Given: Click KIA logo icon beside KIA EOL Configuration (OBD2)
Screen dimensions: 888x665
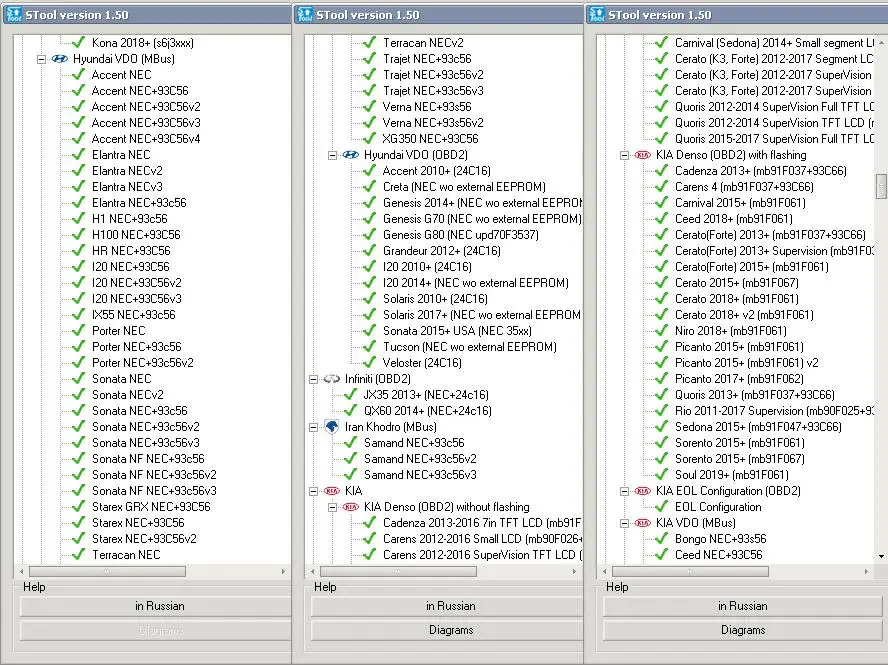Looking at the screenshot, I should point(642,491).
